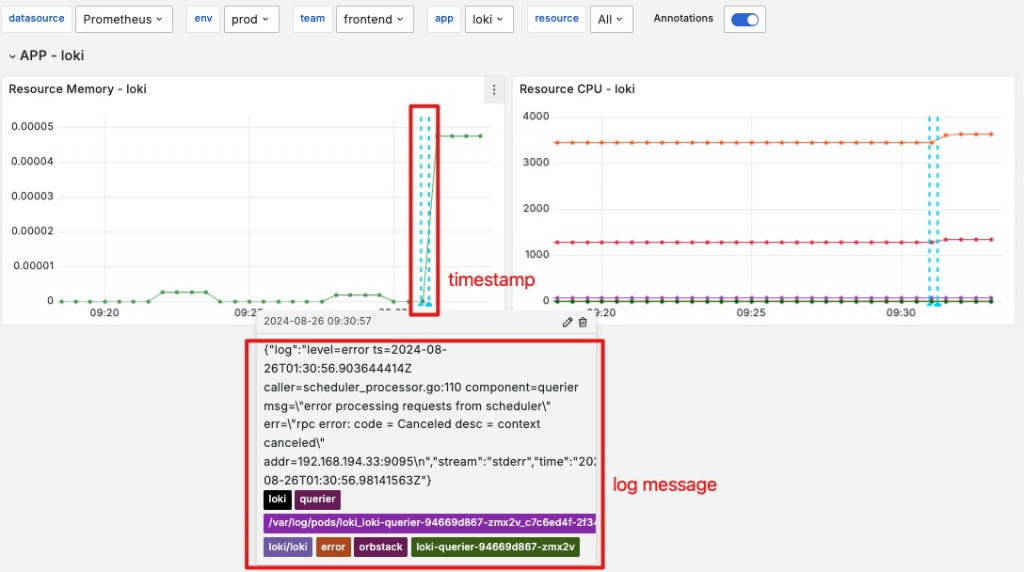Open the app dropdown set to loki
This screenshot has height=572, width=1024.
(489, 20)
